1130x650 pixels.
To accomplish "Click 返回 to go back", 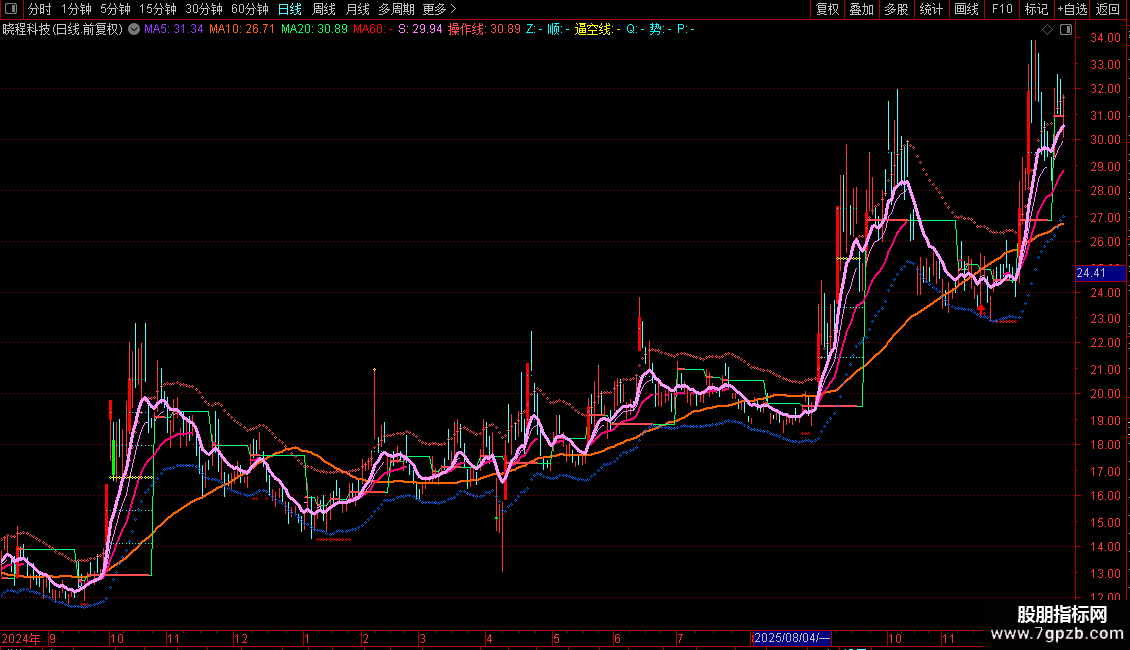I will click(1108, 9).
